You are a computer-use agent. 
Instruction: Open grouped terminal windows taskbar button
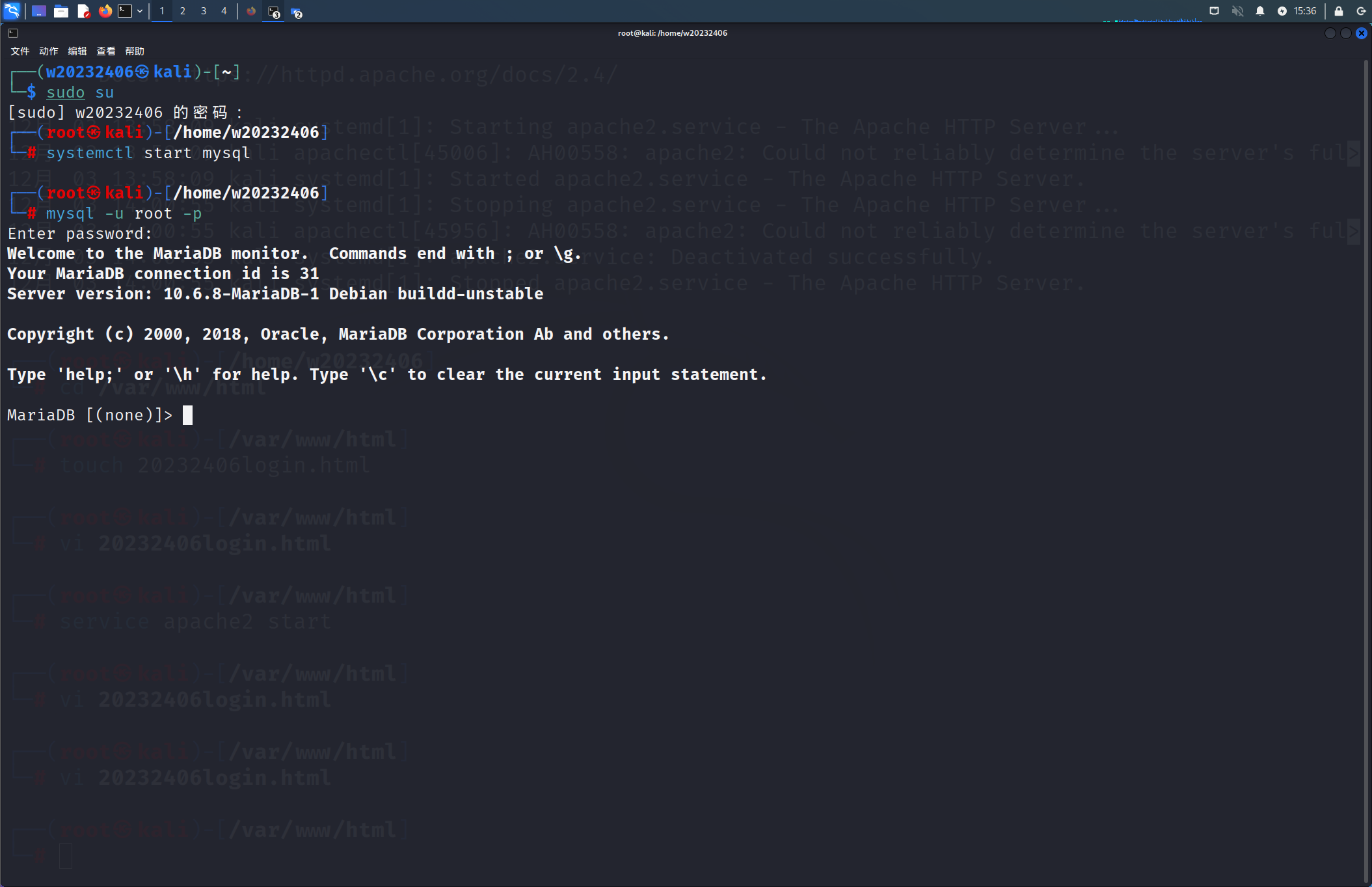(x=274, y=12)
